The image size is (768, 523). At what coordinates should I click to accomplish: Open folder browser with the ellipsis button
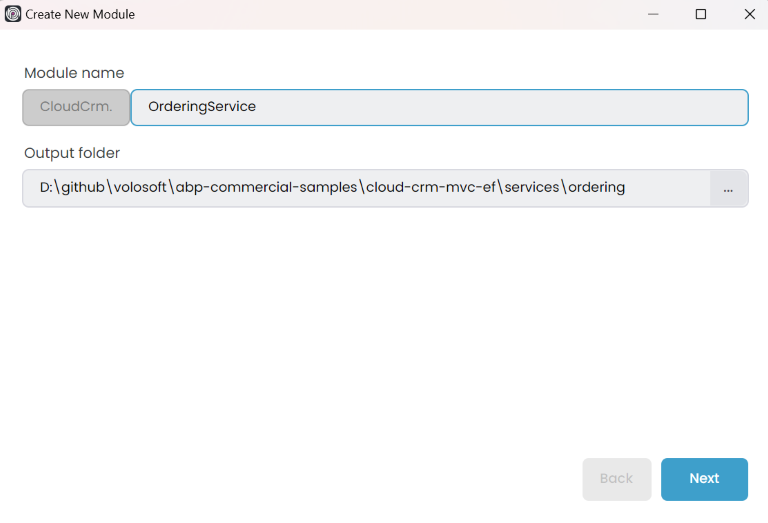tap(728, 188)
